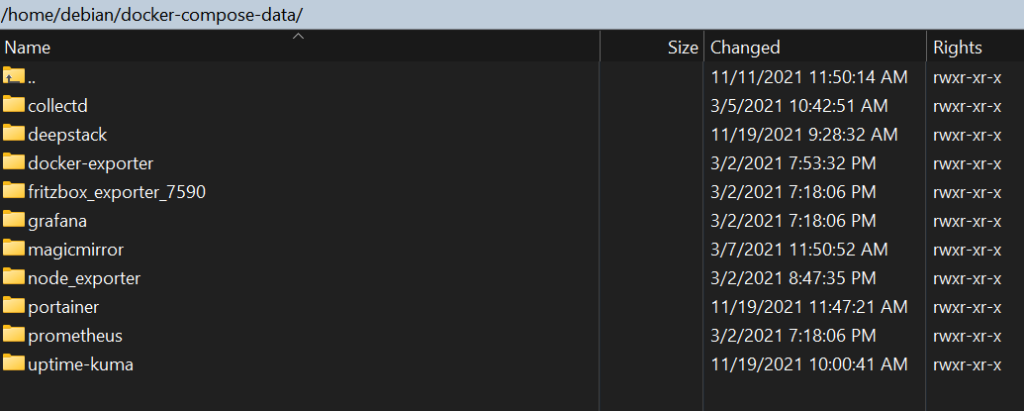
Task: Sort files by the Rights column header
Action: 976,47
